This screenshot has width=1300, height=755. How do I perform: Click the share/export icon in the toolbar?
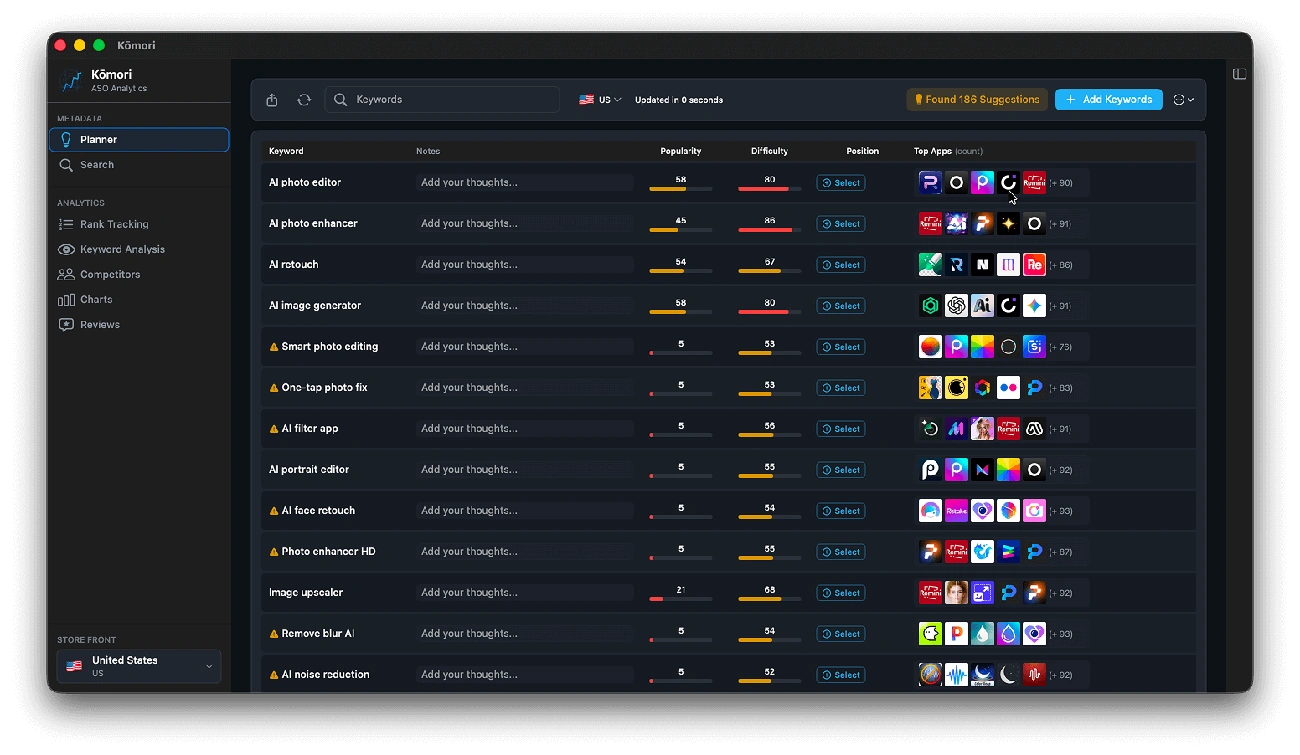coord(271,99)
